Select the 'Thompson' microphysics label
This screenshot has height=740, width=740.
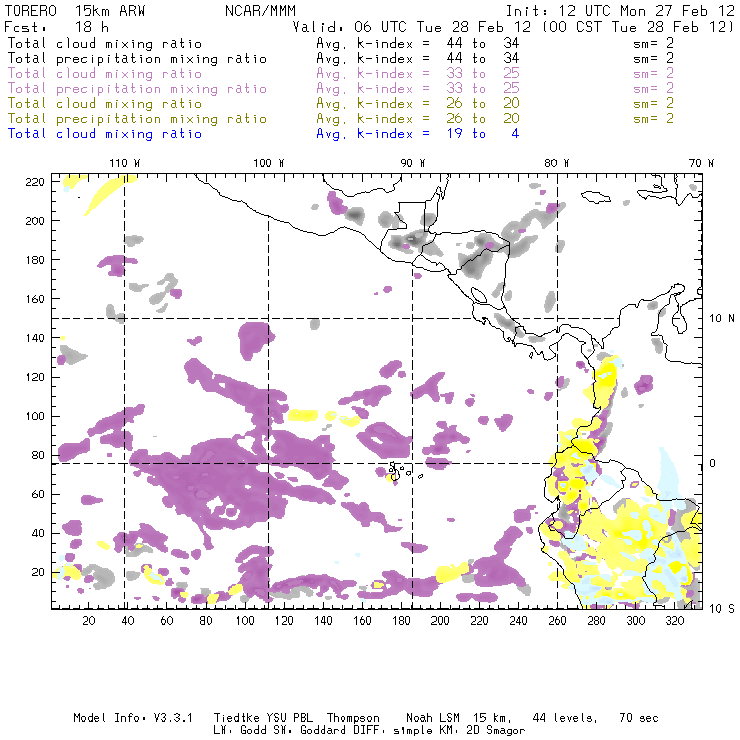click(353, 718)
